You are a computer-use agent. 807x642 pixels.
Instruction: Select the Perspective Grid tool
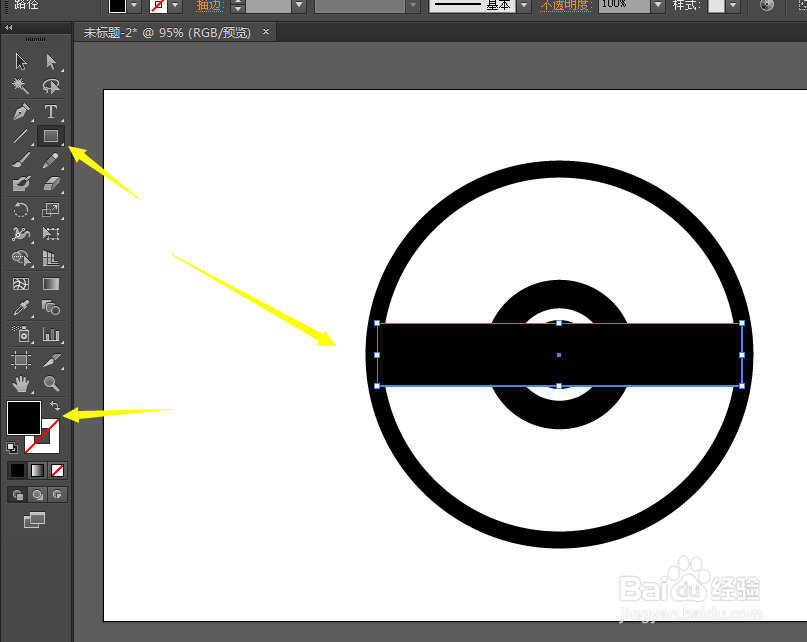51,258
